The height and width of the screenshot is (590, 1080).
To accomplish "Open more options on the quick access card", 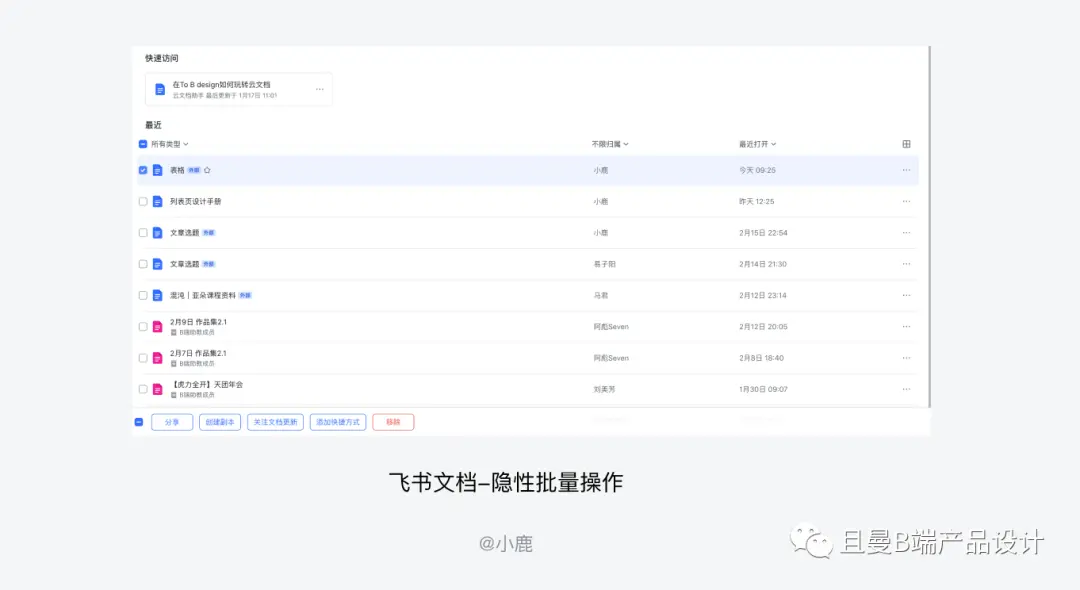I will [320, 89].
